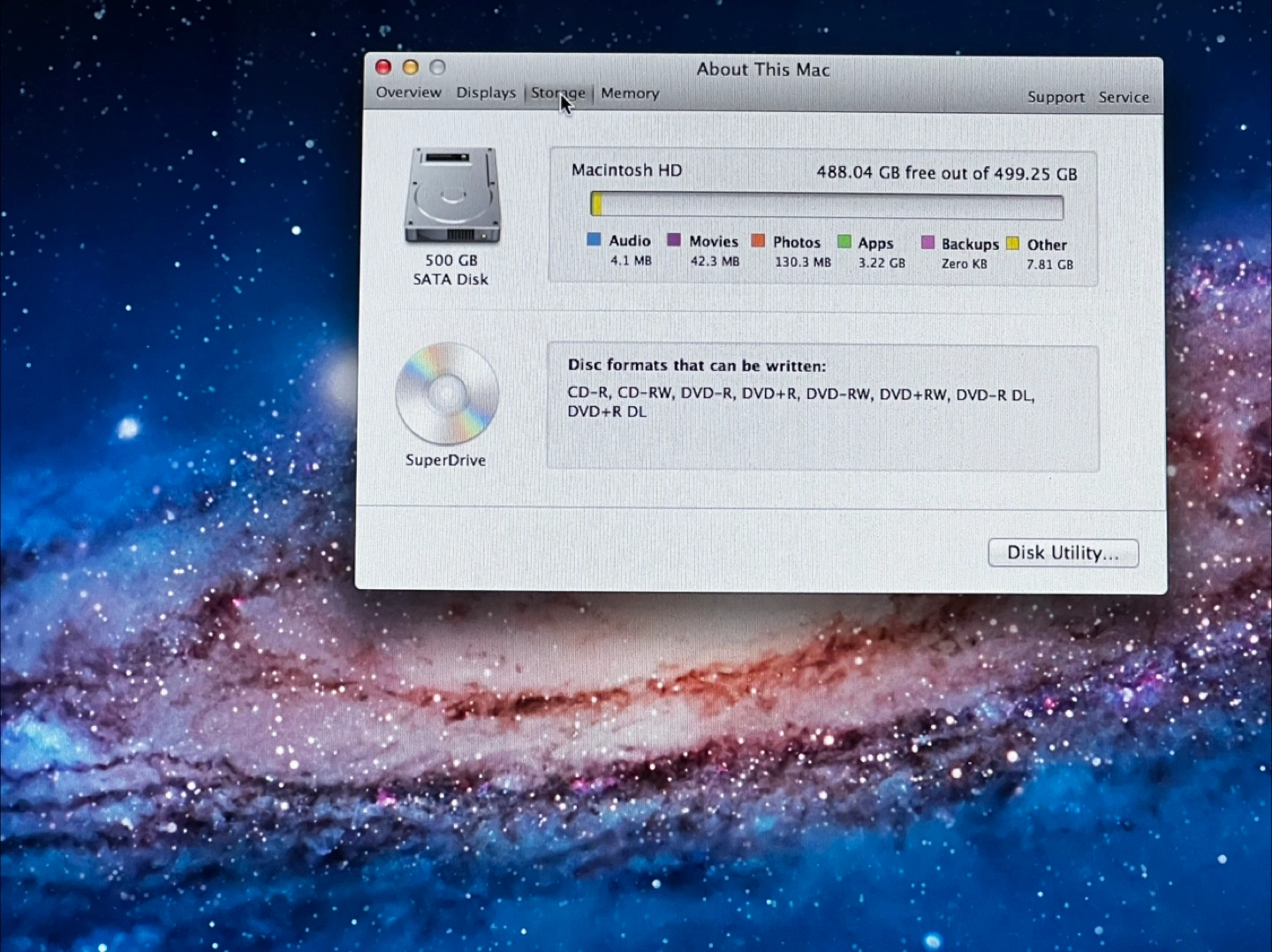Click the Backups Zero KB value
This screenshot has width=1272, height=952.
coord(964,264)
